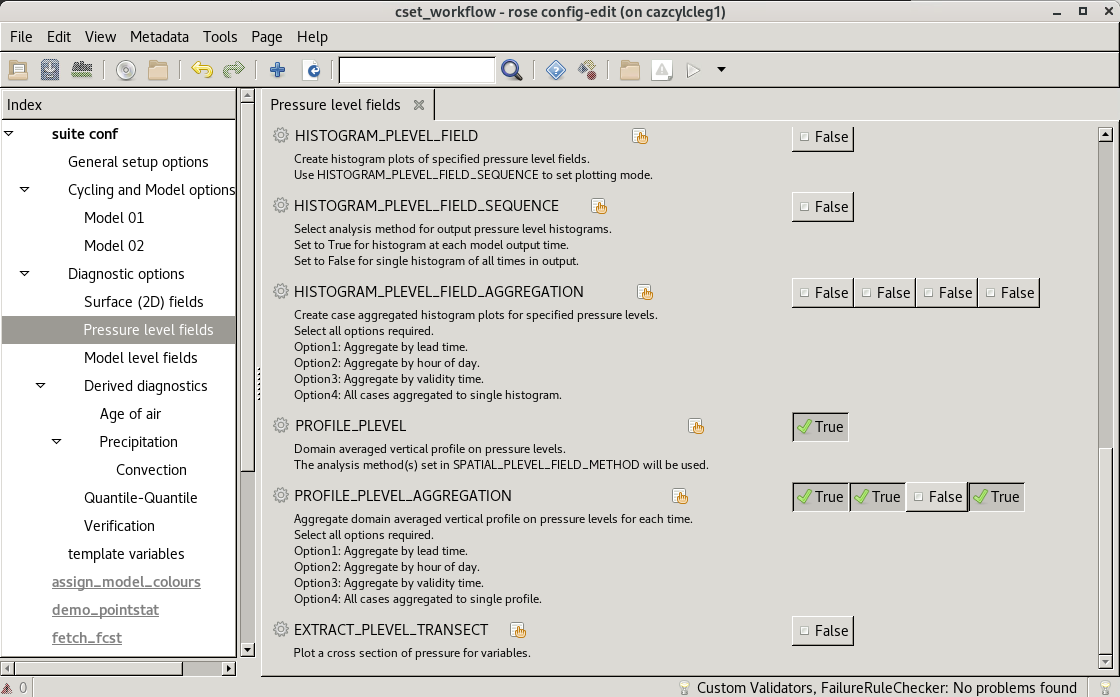Toggle first option of HISTOGRAM_PLEVEL_FIELD_AGGREGATION
This screenshot has width=1120, height=697.
tap(823, 293)
